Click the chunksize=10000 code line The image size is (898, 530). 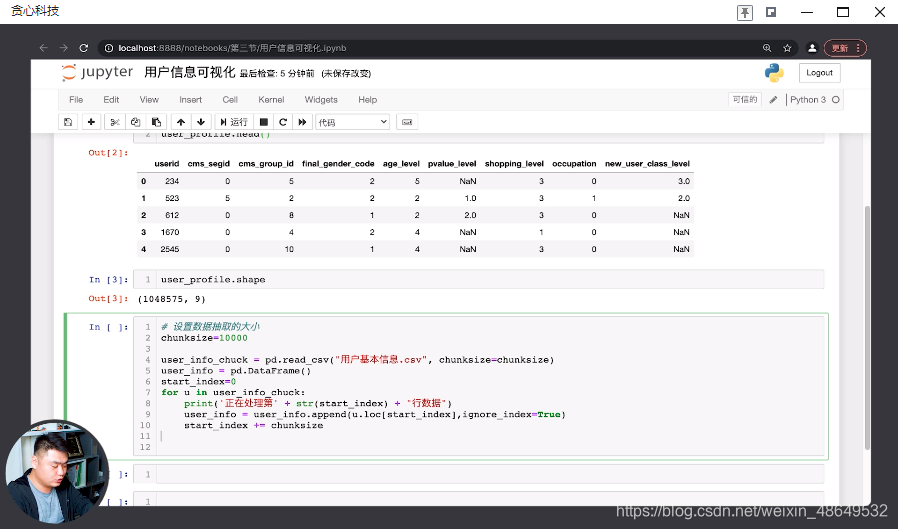(204, 338)
